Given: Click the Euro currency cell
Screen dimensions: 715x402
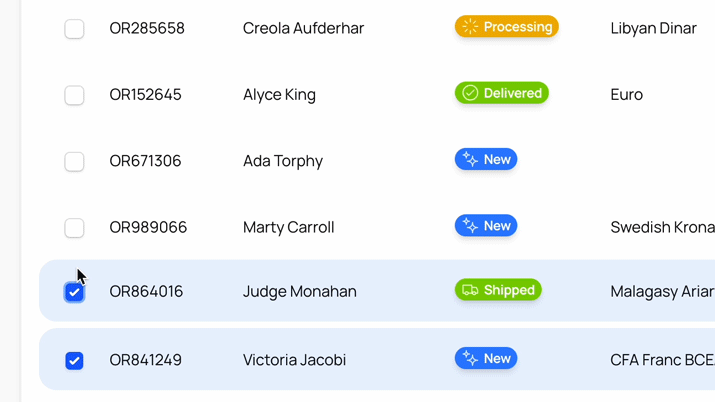Looking at the screenshot, I should 627,95.
